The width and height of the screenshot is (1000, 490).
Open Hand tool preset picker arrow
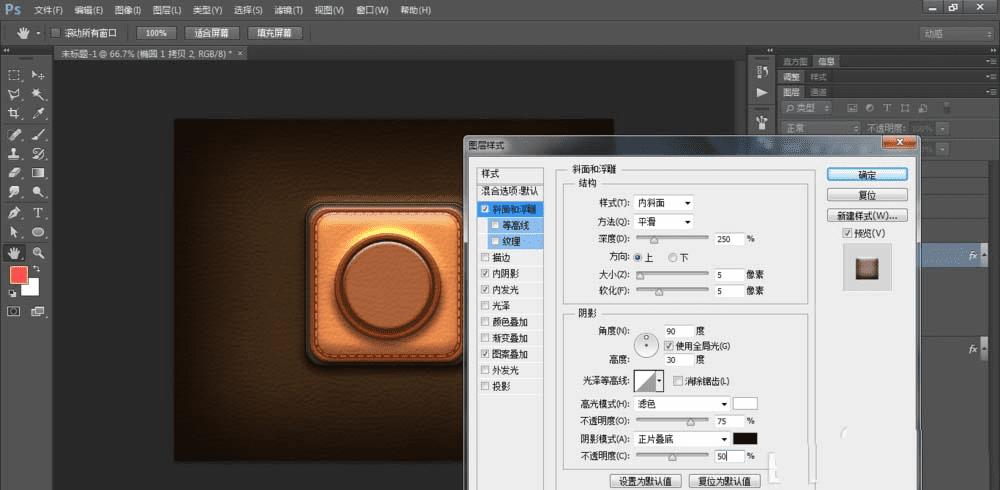click(x=39, y=33)
